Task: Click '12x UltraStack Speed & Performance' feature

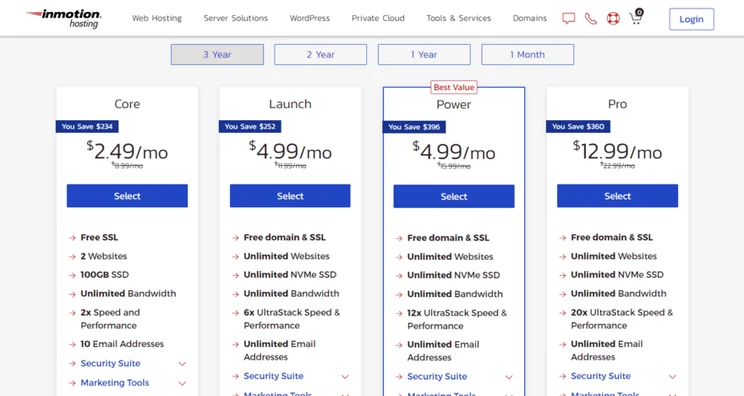Action: 456,319
